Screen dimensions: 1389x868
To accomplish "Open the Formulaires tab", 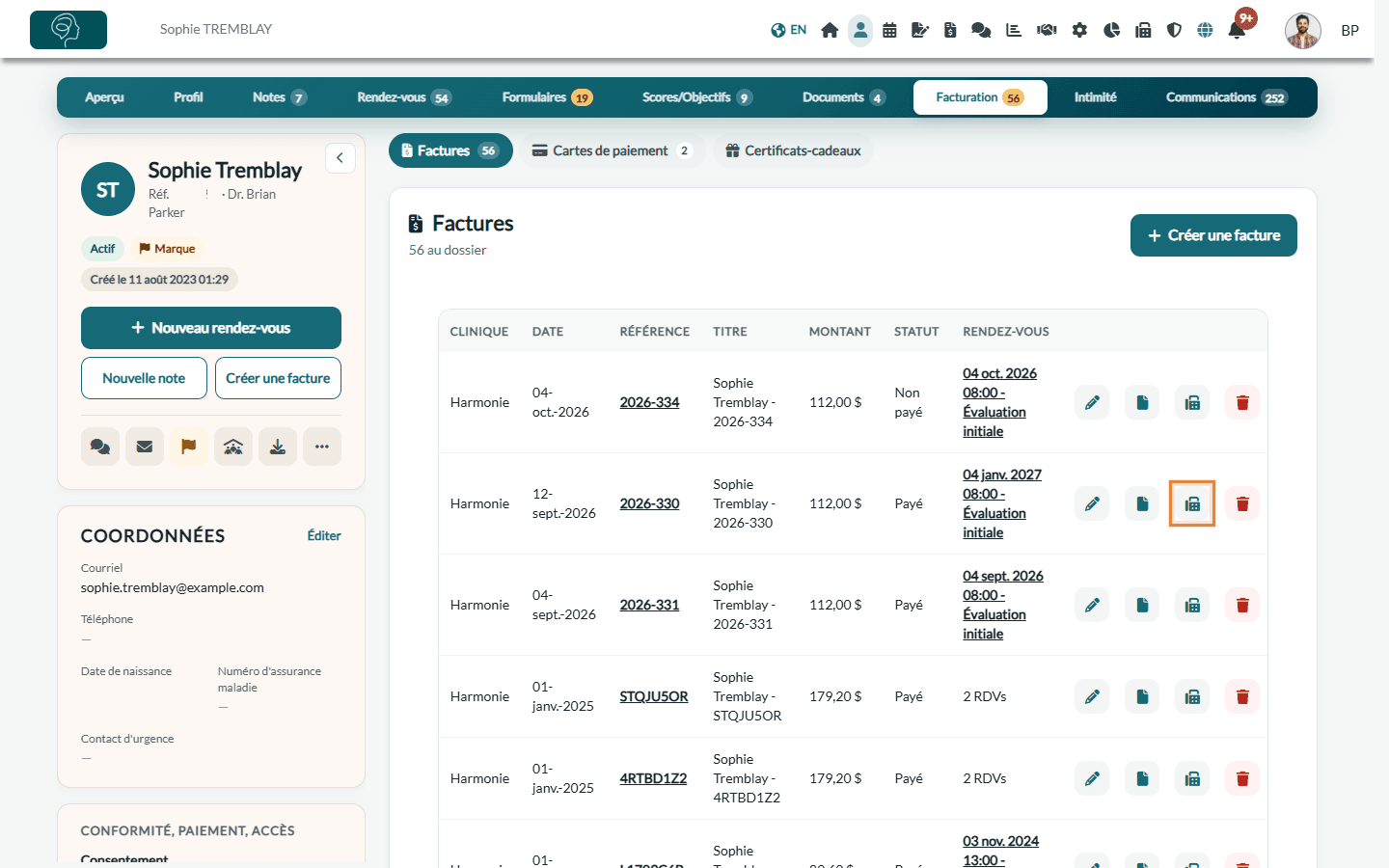I will point(547,97).
